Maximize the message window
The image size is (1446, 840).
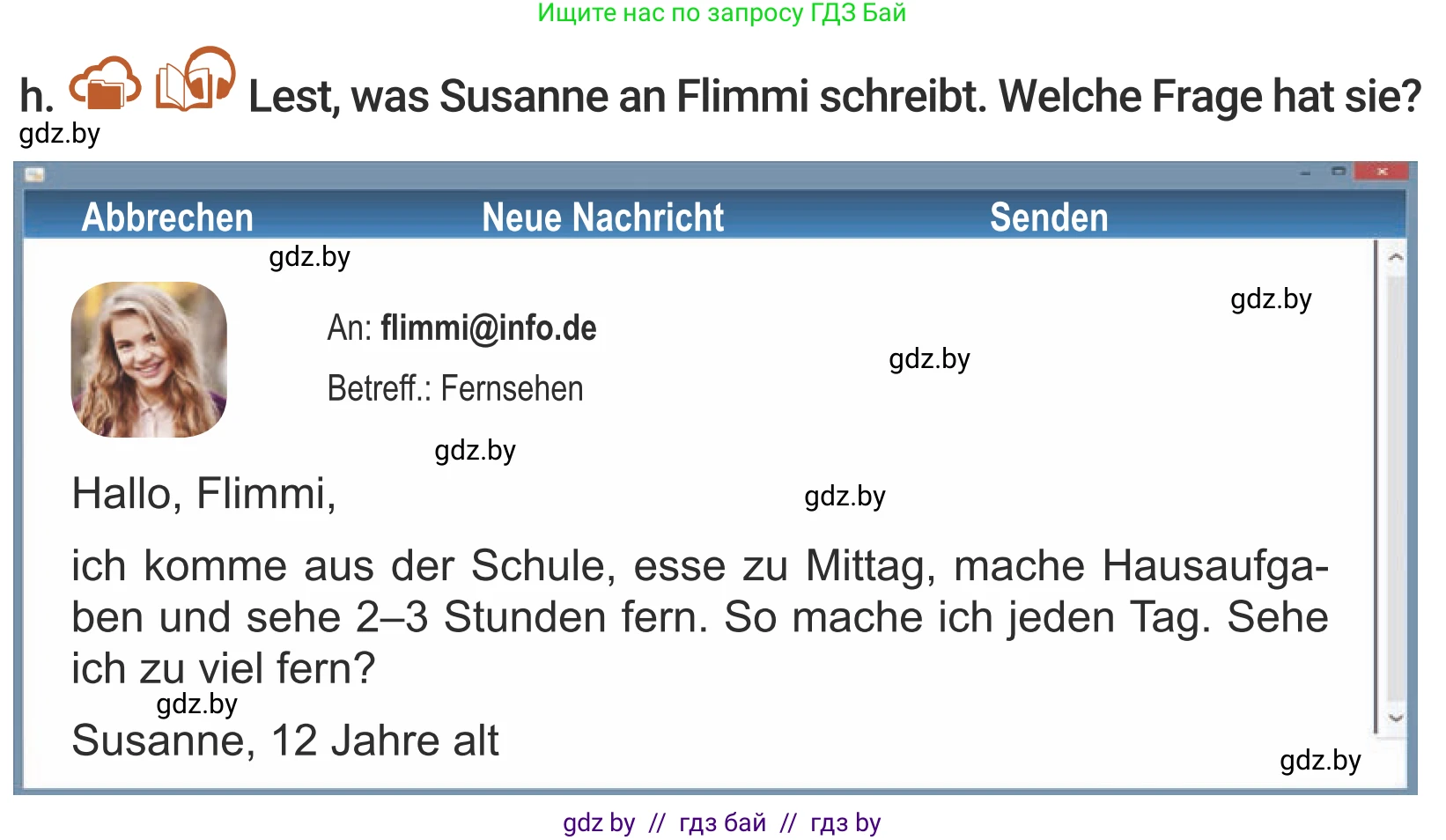1339,172
